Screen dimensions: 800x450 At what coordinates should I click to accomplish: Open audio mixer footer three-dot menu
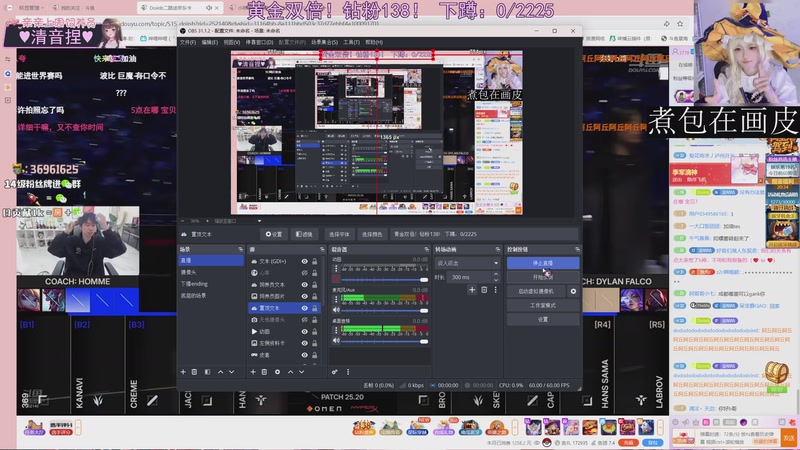click(348, 372)
